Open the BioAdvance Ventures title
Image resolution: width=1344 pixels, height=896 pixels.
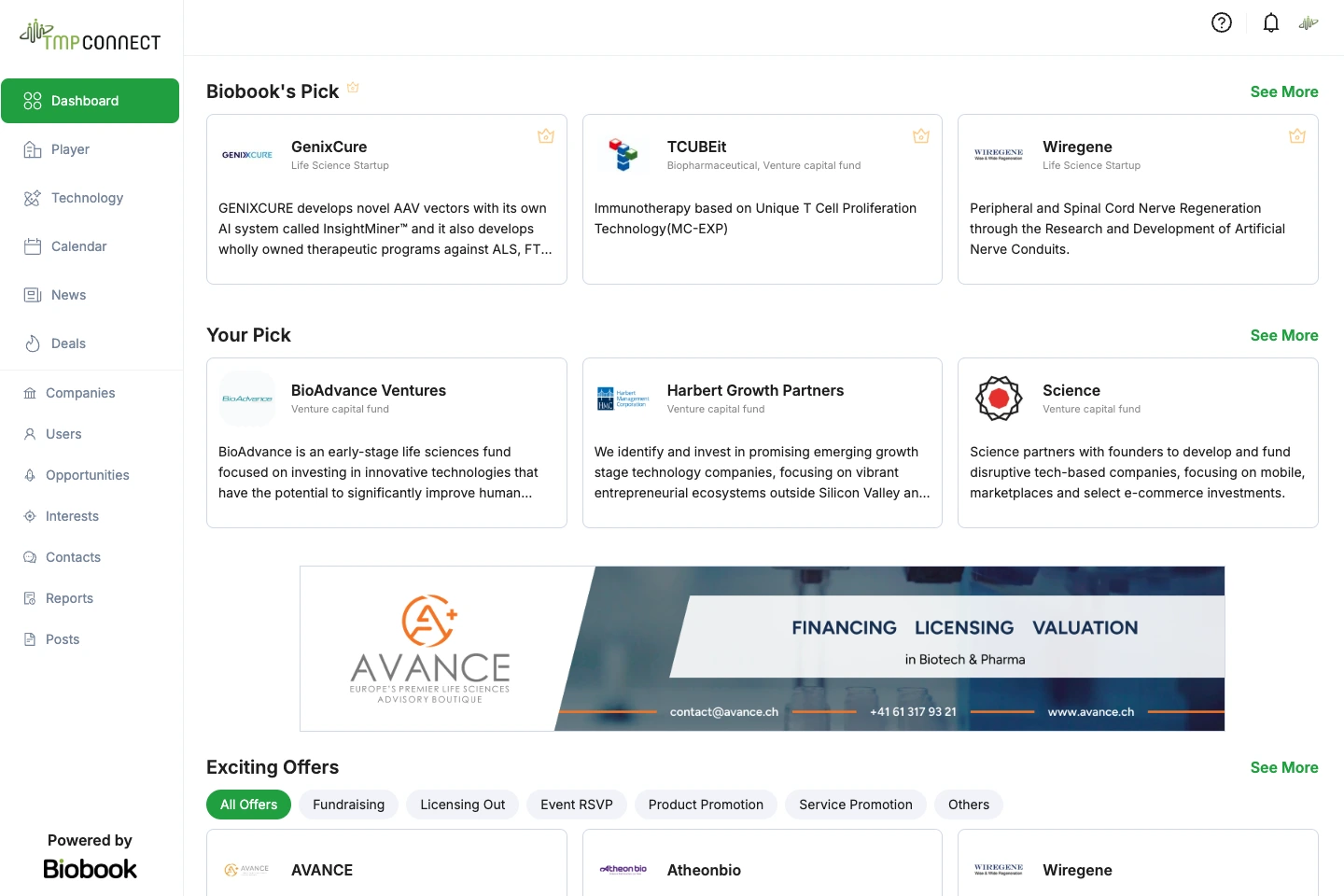click(369, 390)
